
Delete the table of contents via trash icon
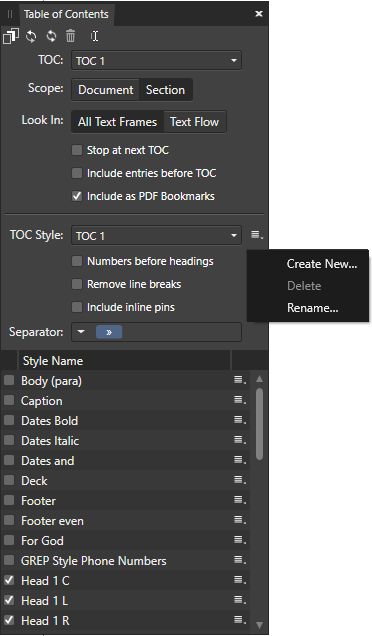[x=71, y=36]
